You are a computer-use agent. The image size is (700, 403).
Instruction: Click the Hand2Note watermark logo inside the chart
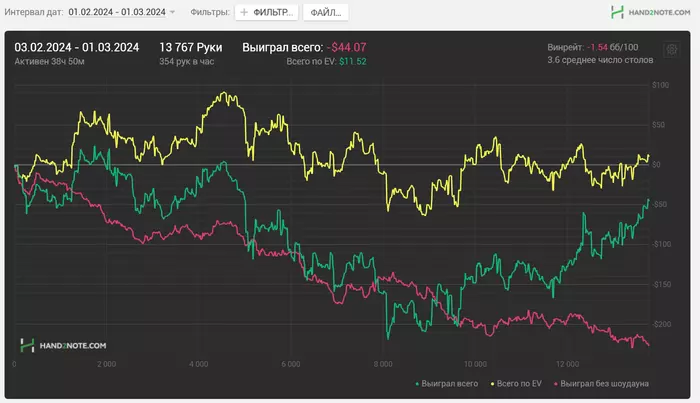click(63, 345)
